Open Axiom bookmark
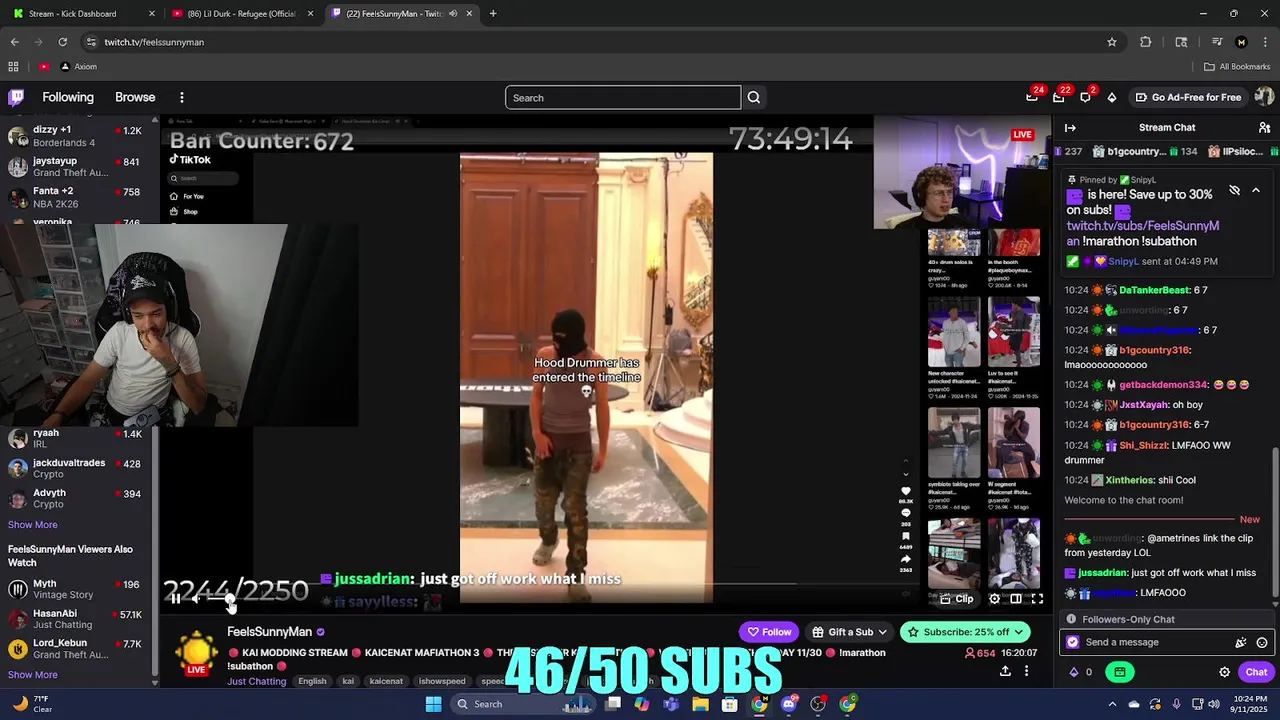This screenshot has height=720, width=1280. click(78, 67)
